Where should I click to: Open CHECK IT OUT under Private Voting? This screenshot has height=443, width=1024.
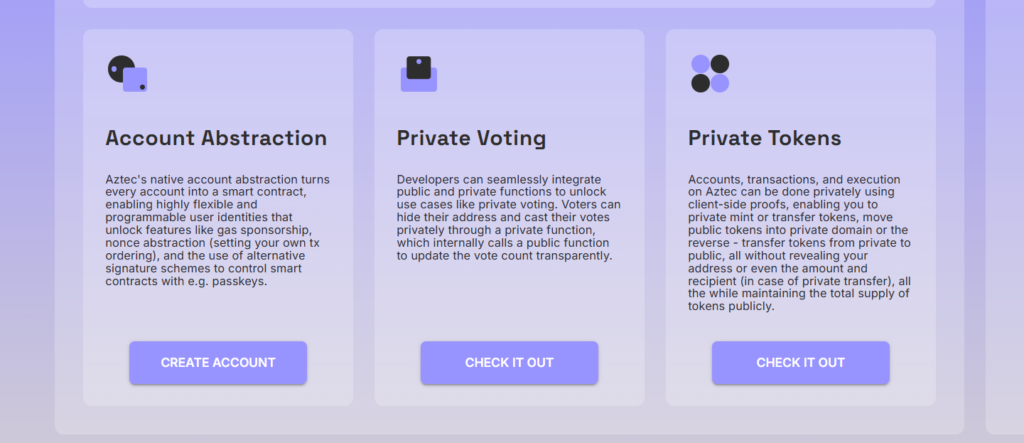point(509,363)
